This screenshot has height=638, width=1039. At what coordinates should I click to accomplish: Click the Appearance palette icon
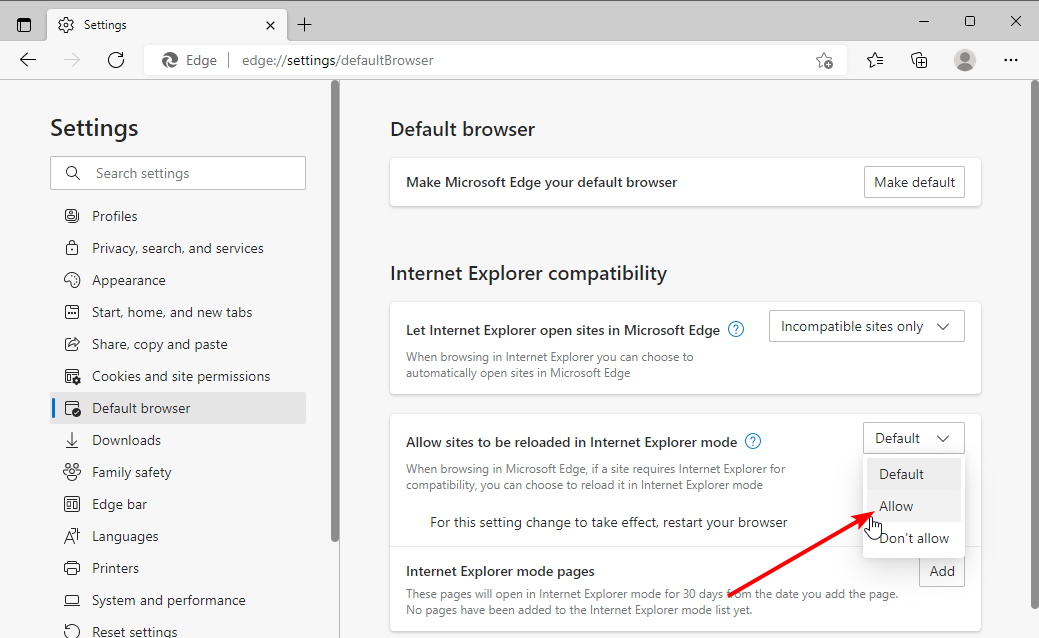click(x=72, y=280)
